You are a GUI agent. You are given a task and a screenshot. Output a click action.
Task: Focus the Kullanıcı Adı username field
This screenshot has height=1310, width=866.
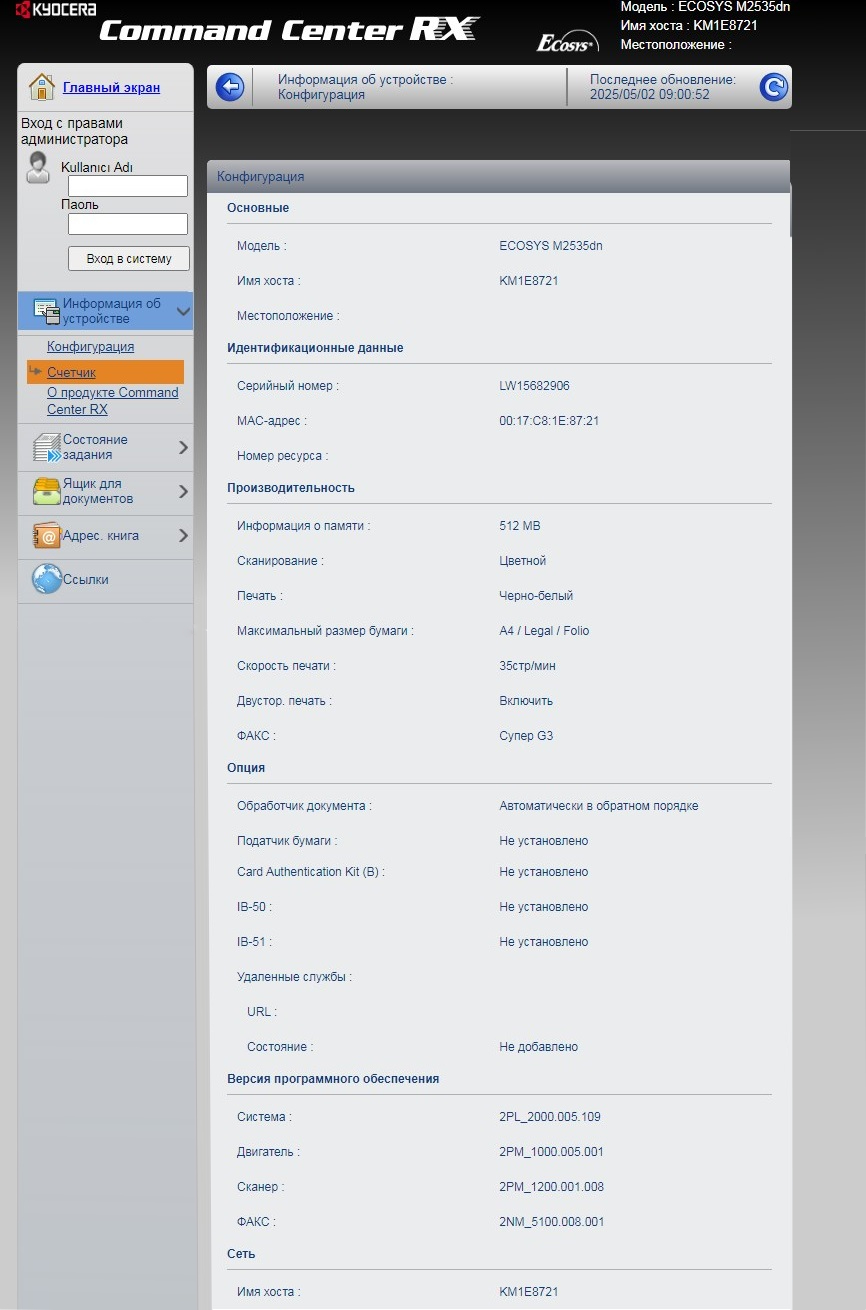(128, 186)
